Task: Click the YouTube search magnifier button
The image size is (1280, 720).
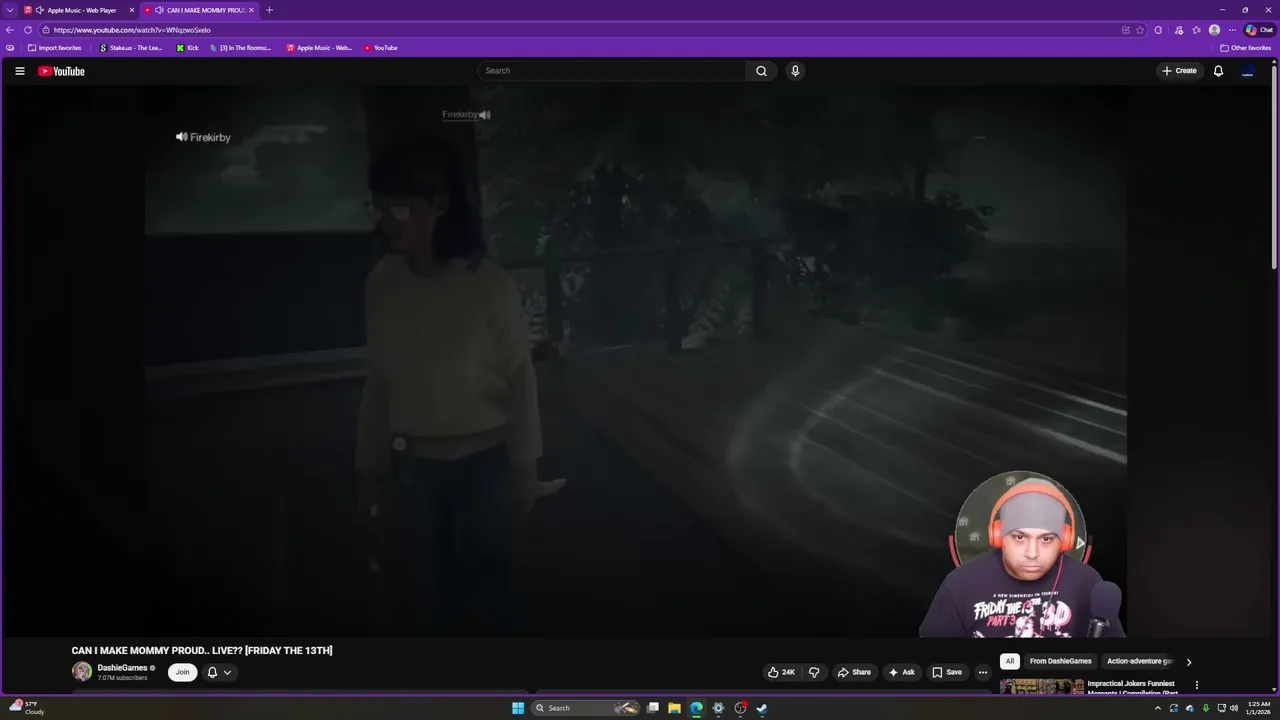Action: tap(761, 71)
